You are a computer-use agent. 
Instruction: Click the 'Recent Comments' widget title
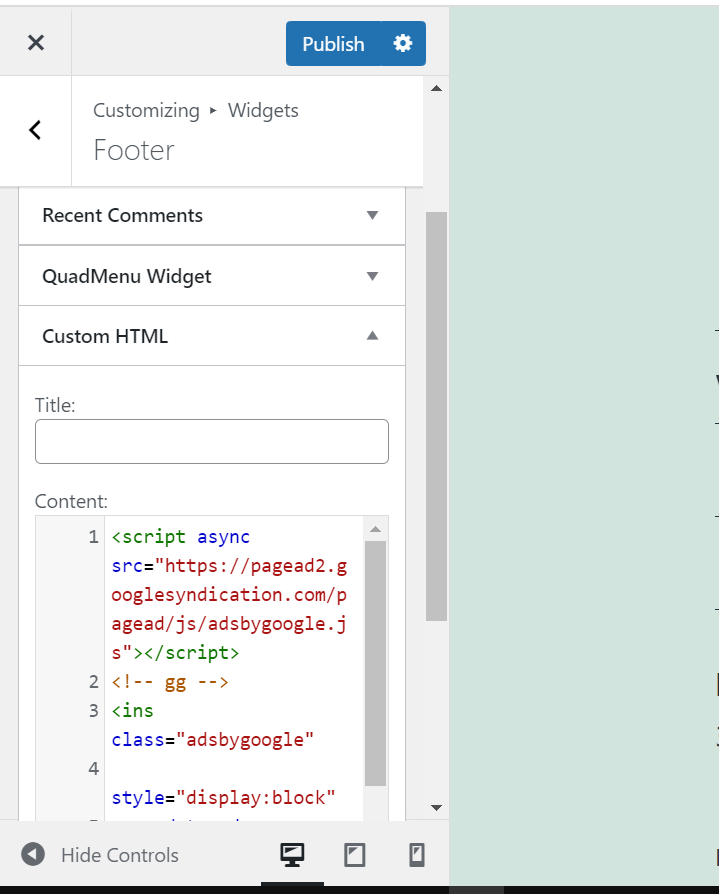[x=123, y=216]
